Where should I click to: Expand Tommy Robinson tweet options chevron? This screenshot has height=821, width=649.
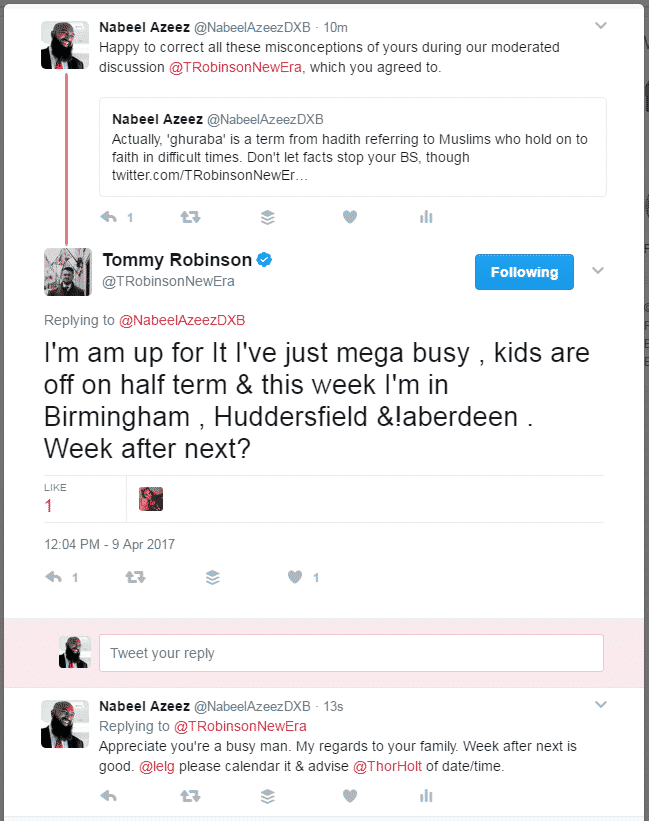tap(599, 271)
